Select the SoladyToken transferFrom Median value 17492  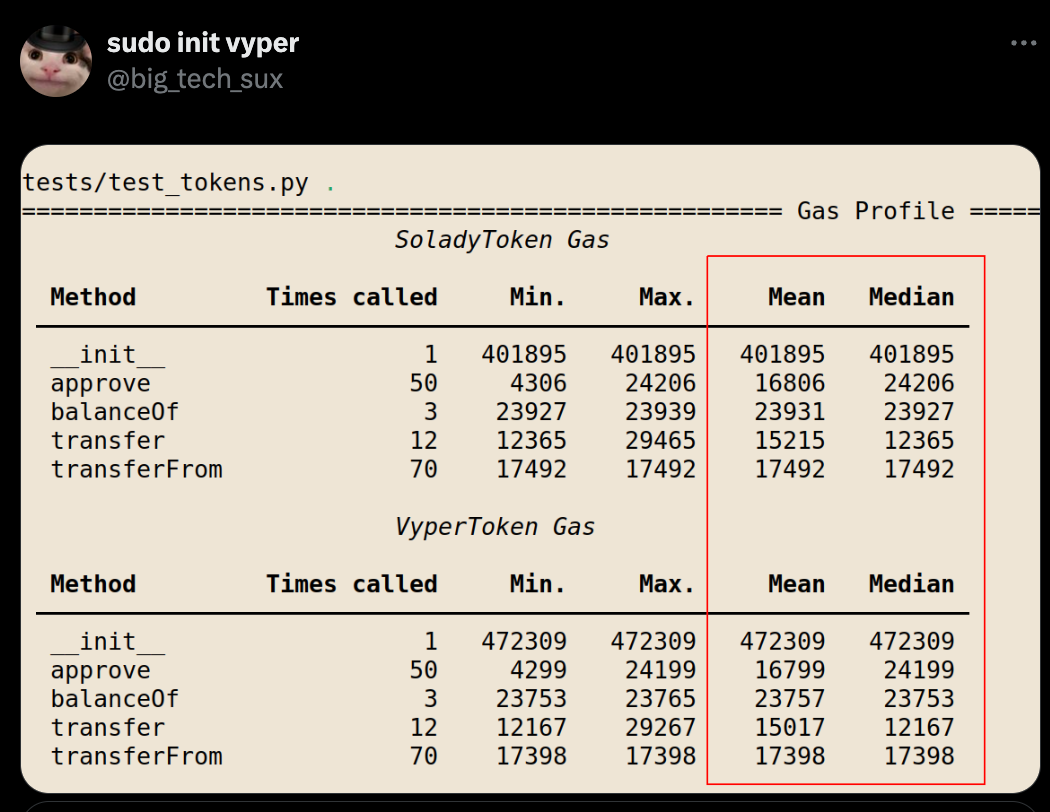coord(919,469)
